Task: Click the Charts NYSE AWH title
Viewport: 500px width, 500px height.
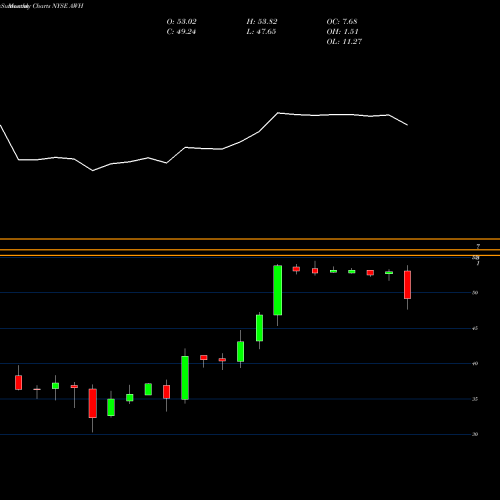Action: (x=58, y=6)
